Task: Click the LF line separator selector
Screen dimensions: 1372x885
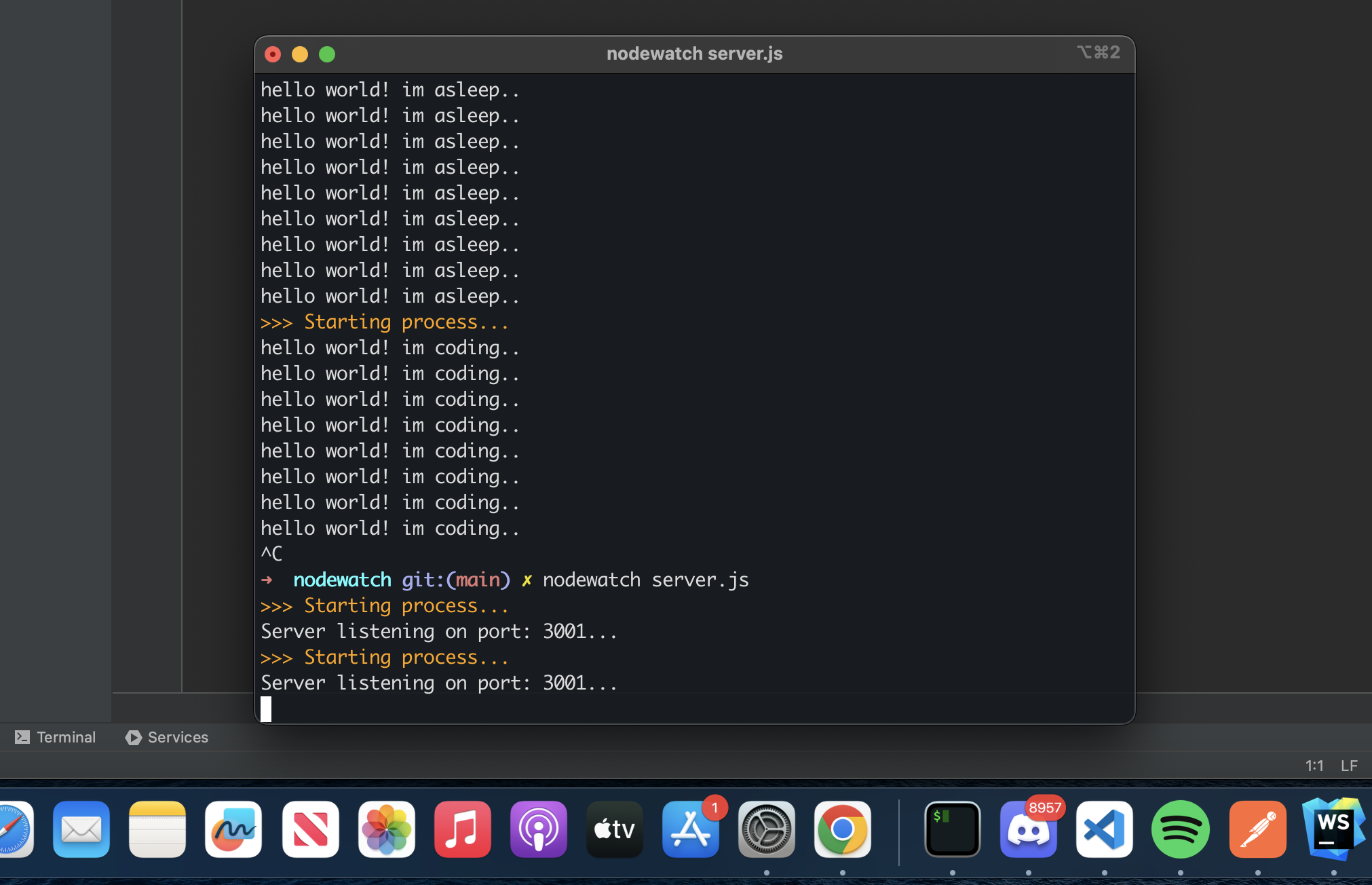Action: (1349, 766)
